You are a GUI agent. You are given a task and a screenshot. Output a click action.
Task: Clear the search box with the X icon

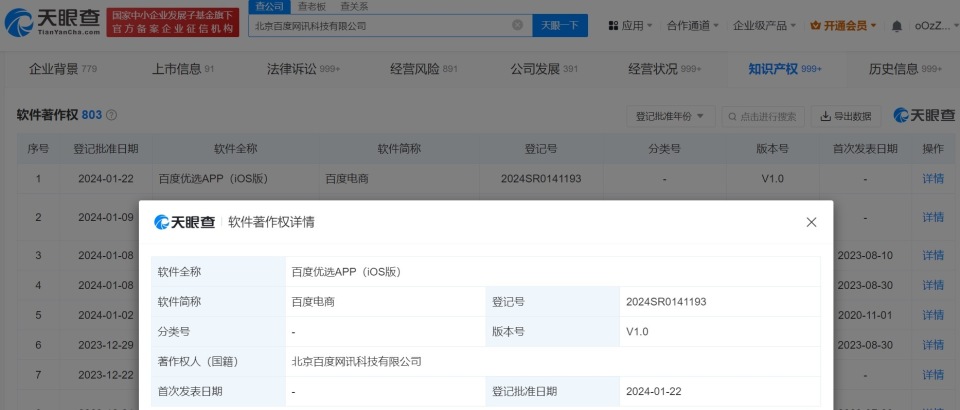[x=517, y=25]
